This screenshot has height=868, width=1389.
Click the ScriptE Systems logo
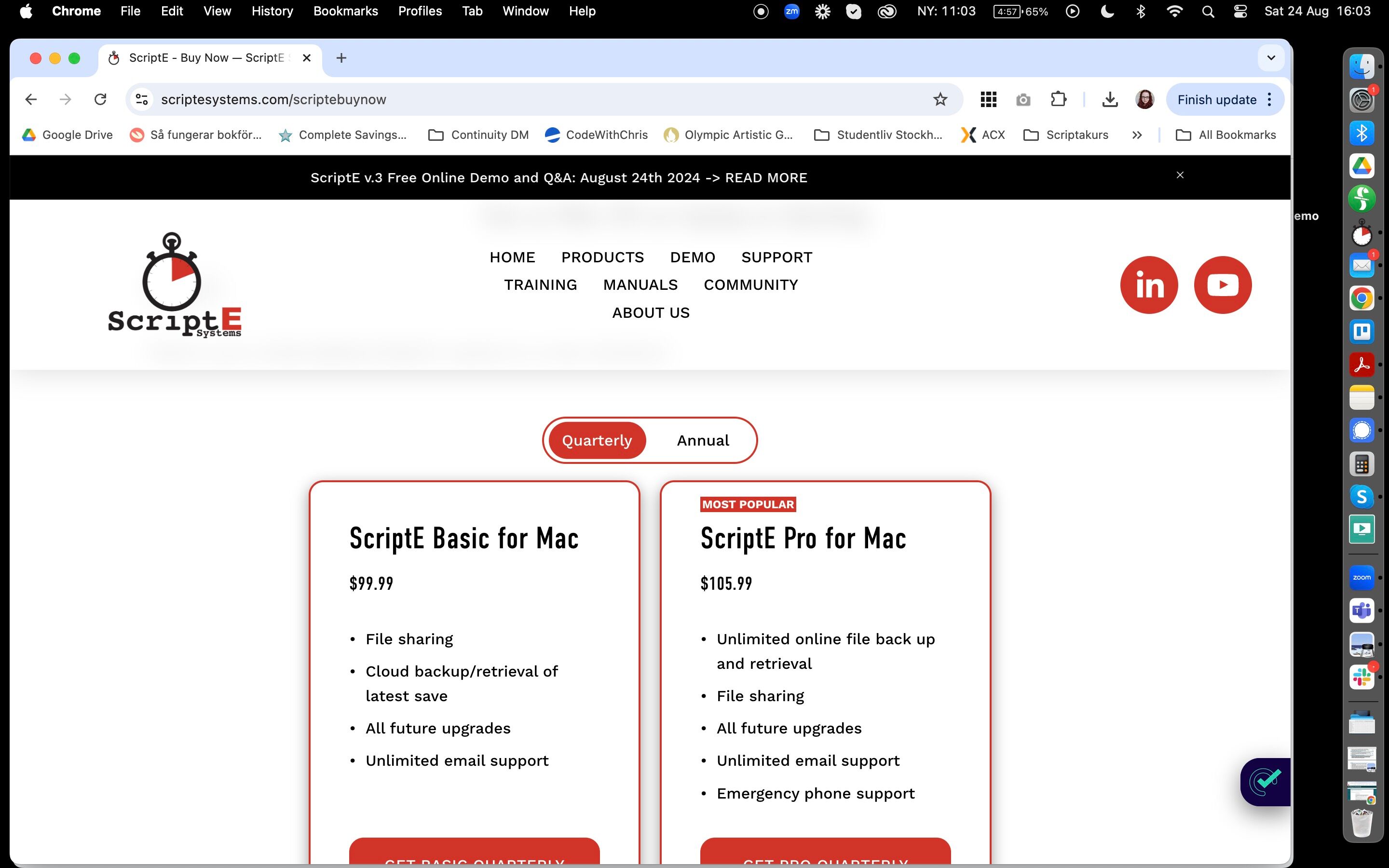(174, 285)
